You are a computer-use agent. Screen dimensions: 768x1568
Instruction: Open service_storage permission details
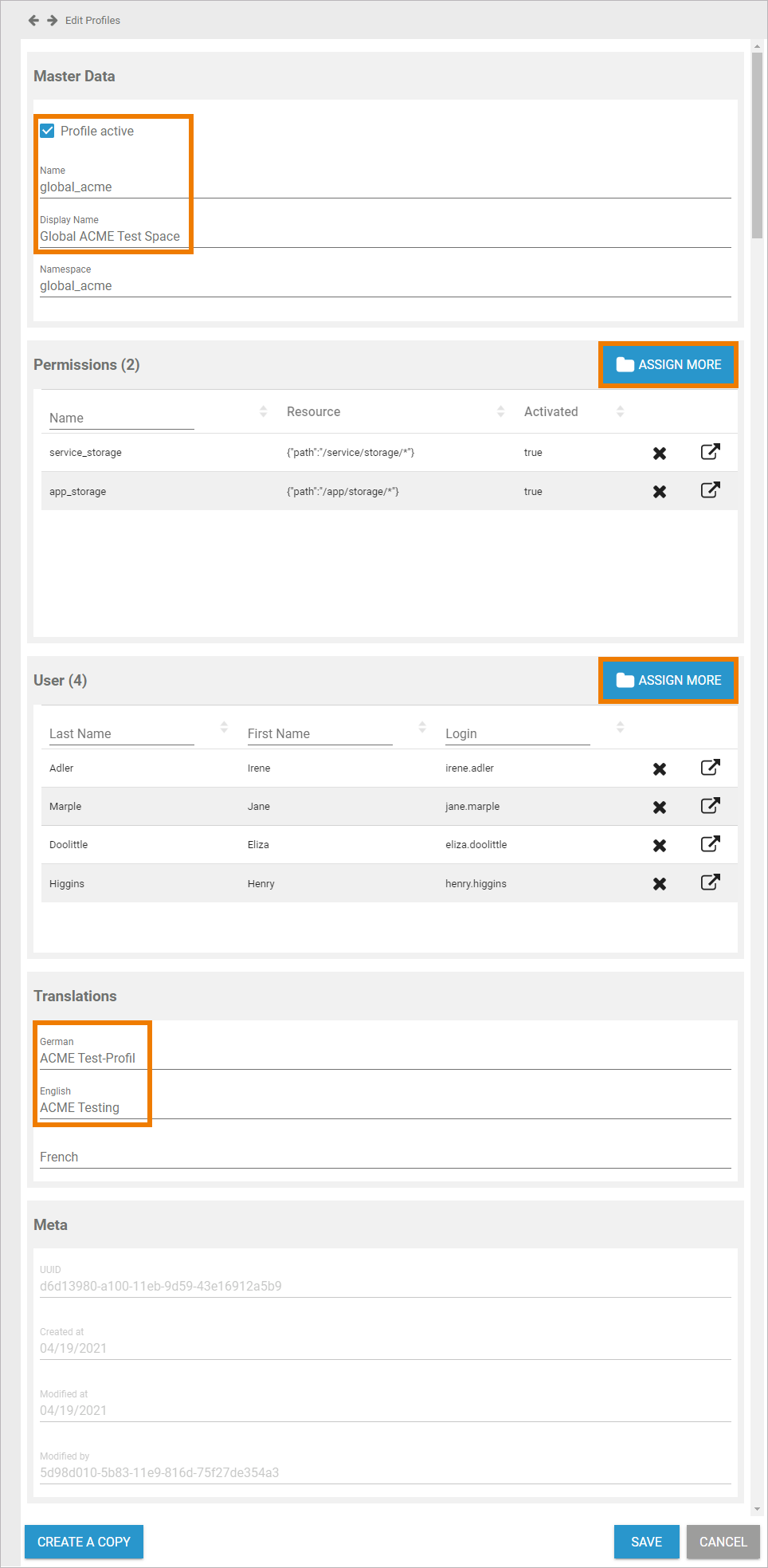point(710,452)
